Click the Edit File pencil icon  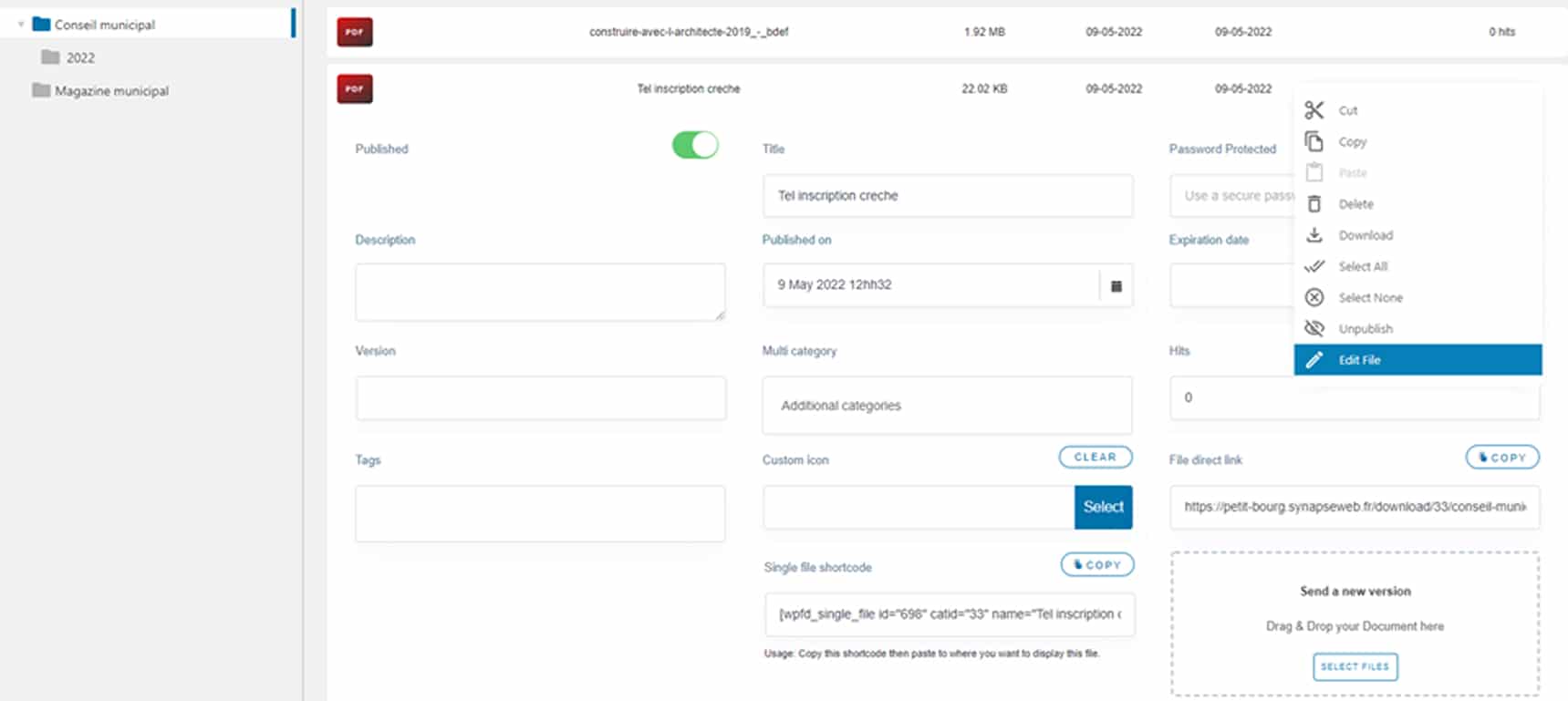(x=1314, y=360)
